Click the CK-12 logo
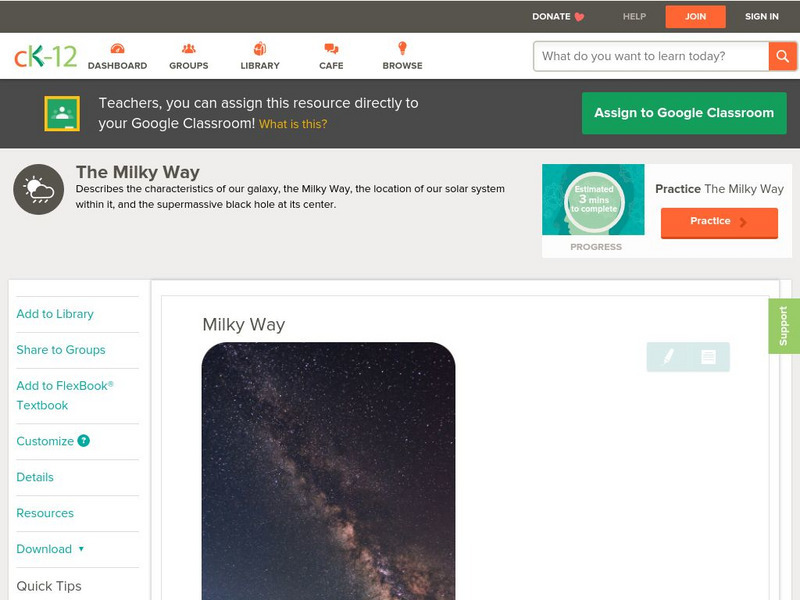 45,56
